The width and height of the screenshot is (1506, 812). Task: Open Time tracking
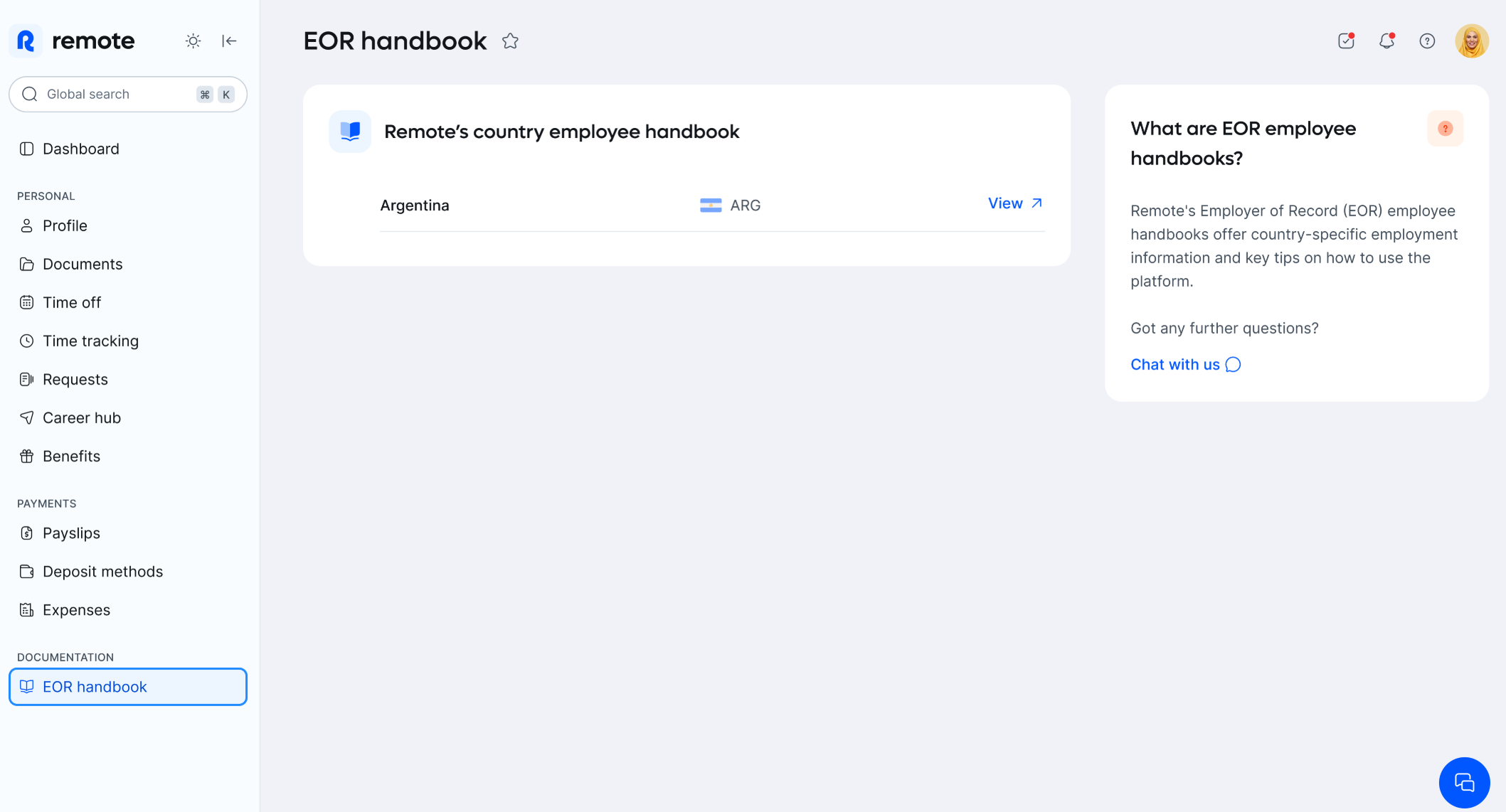(128, 341)
